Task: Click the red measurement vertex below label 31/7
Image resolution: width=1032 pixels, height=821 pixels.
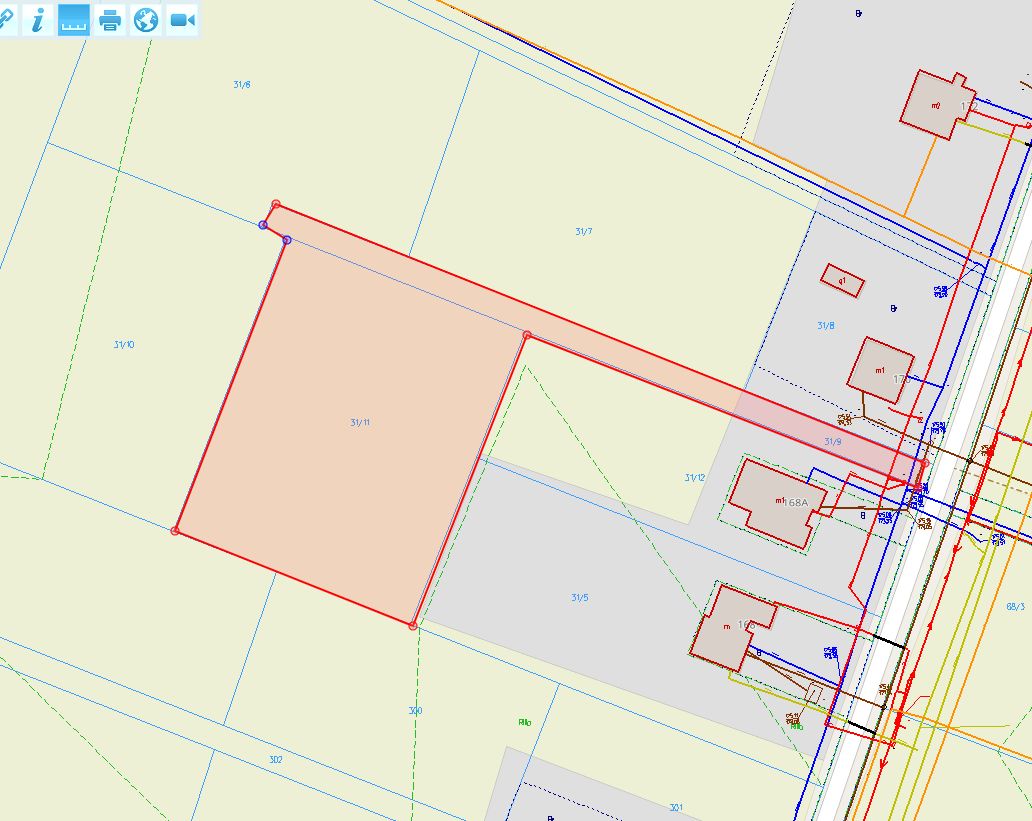Action: coord(527,335)
